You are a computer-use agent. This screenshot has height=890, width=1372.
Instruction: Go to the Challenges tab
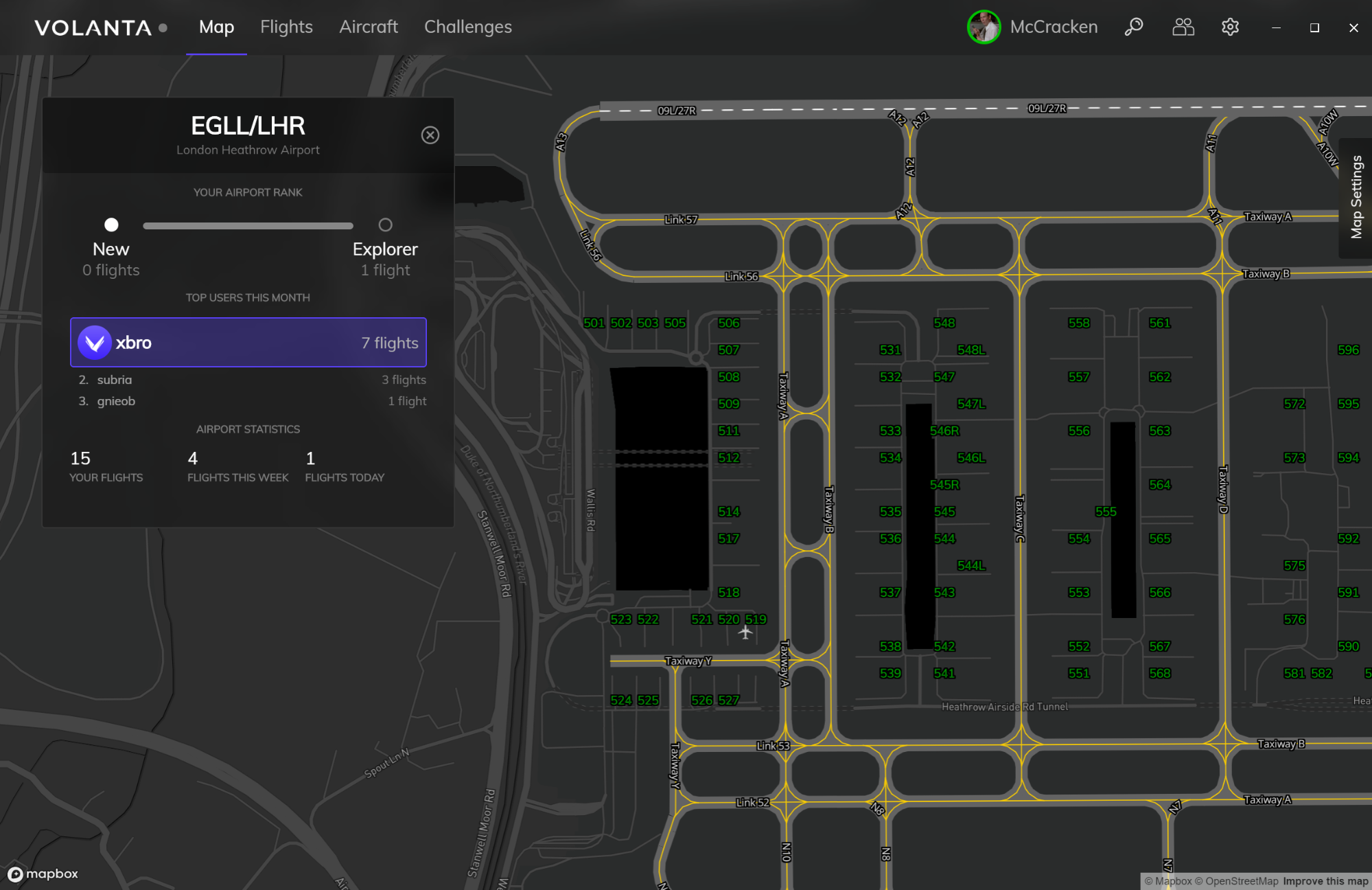tap(467, 27)
